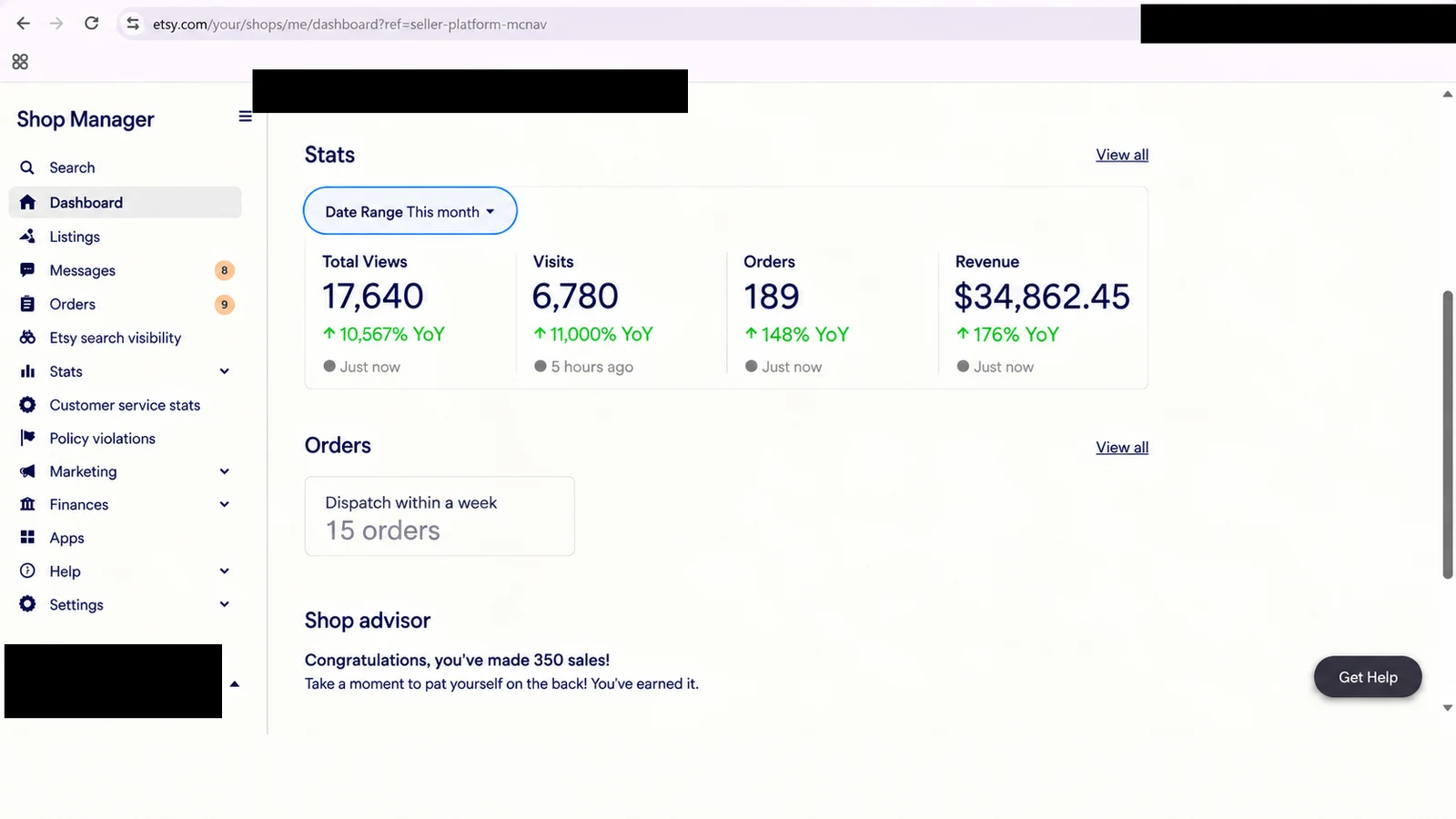View site information icon in address bar
Viewport: 1456px width, 819px height.
click(133, 24)
